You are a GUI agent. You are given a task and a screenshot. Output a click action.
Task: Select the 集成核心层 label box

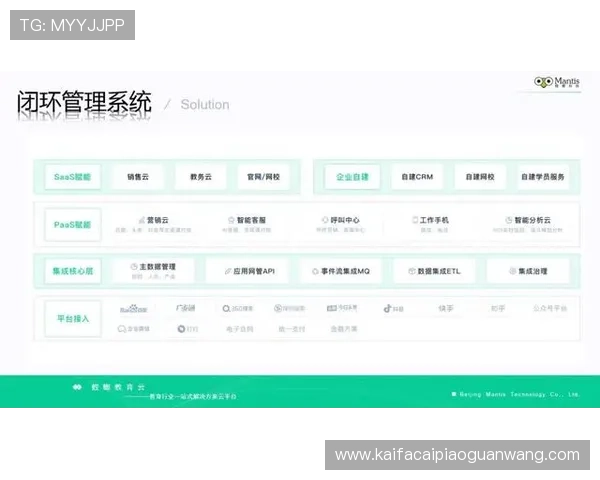(x=73, y=271)
